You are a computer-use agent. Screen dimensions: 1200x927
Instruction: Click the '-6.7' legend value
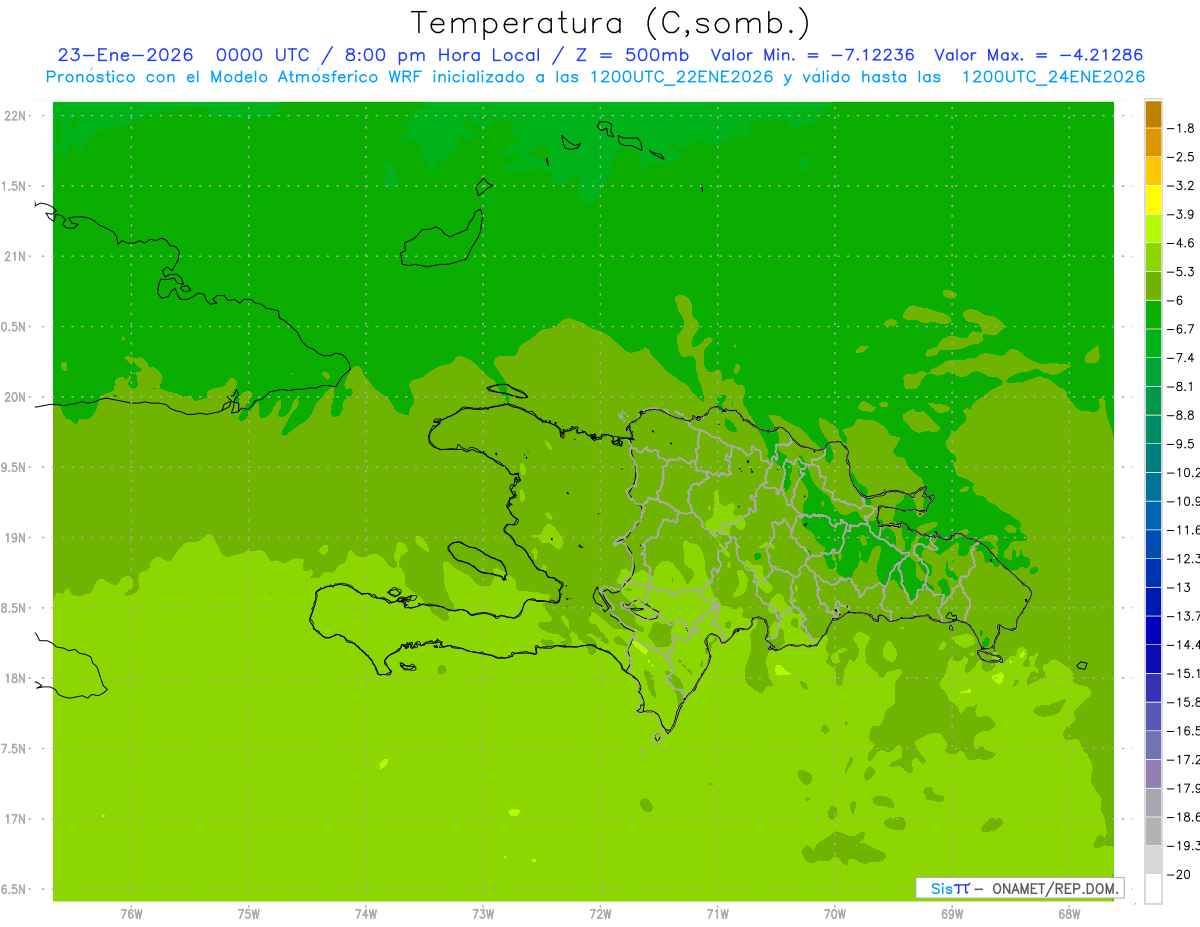pyautogui.click(x=1182, y=329)
